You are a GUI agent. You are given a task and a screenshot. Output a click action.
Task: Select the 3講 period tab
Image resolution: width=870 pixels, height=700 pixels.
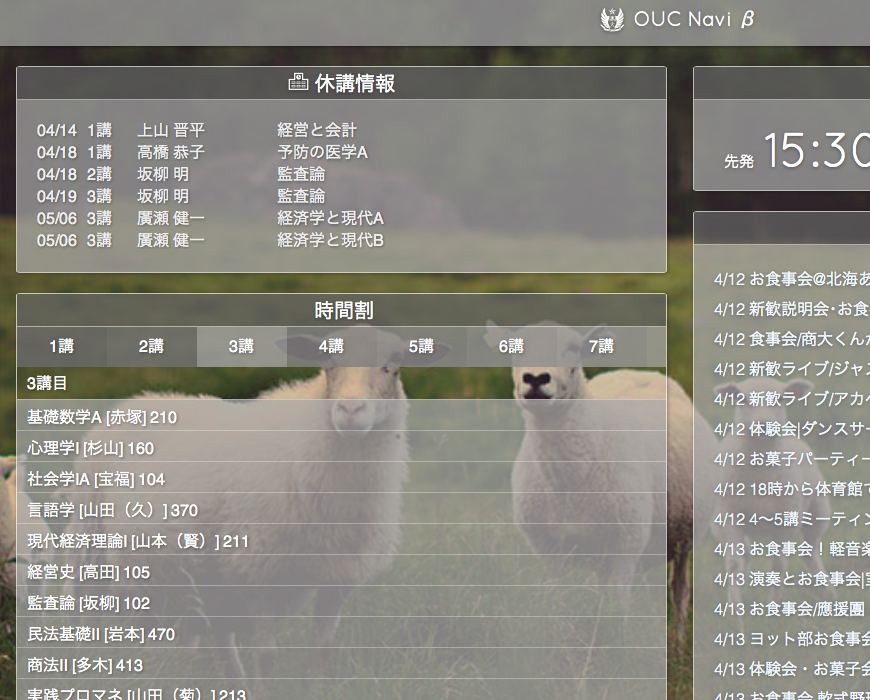[241, 346]
